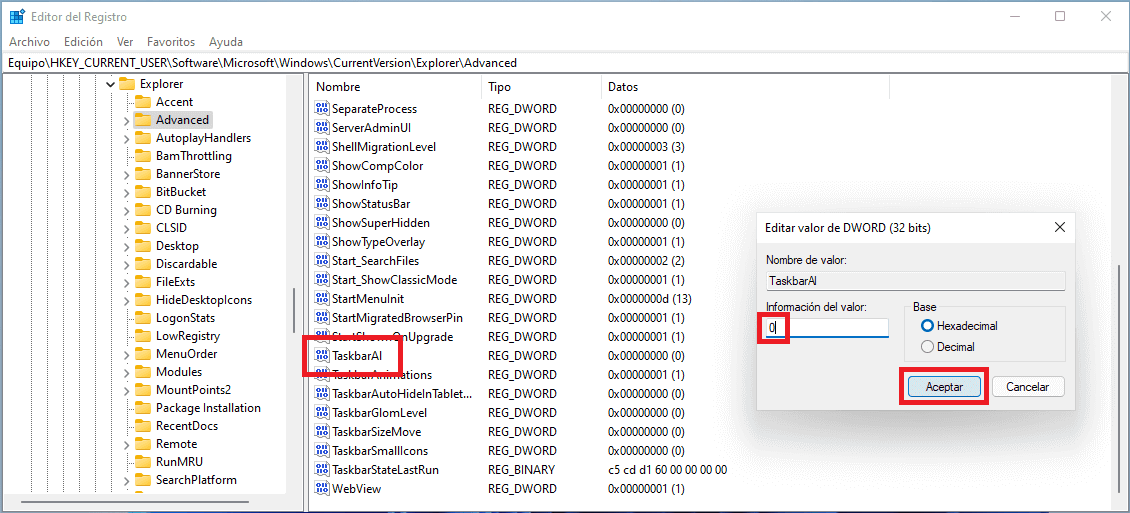The image size is (1130, 513).
Task: Click the TaskbarSmallIcons value icon
Action: click(321, 450)
